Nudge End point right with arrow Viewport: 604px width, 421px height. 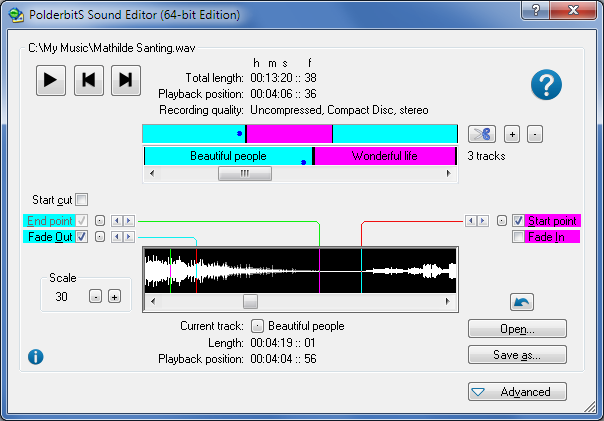click(129, 221)
